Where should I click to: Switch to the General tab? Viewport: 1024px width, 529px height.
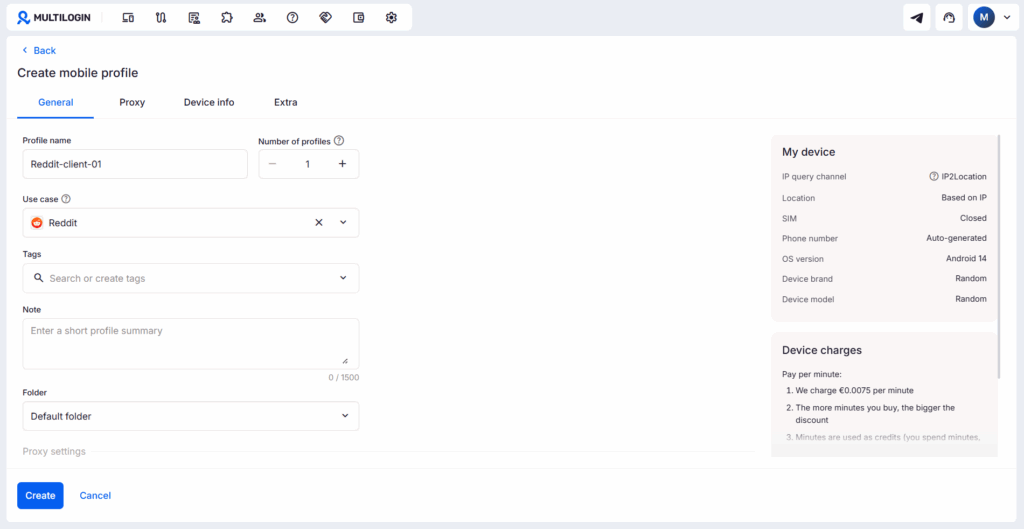pos(56,103)
